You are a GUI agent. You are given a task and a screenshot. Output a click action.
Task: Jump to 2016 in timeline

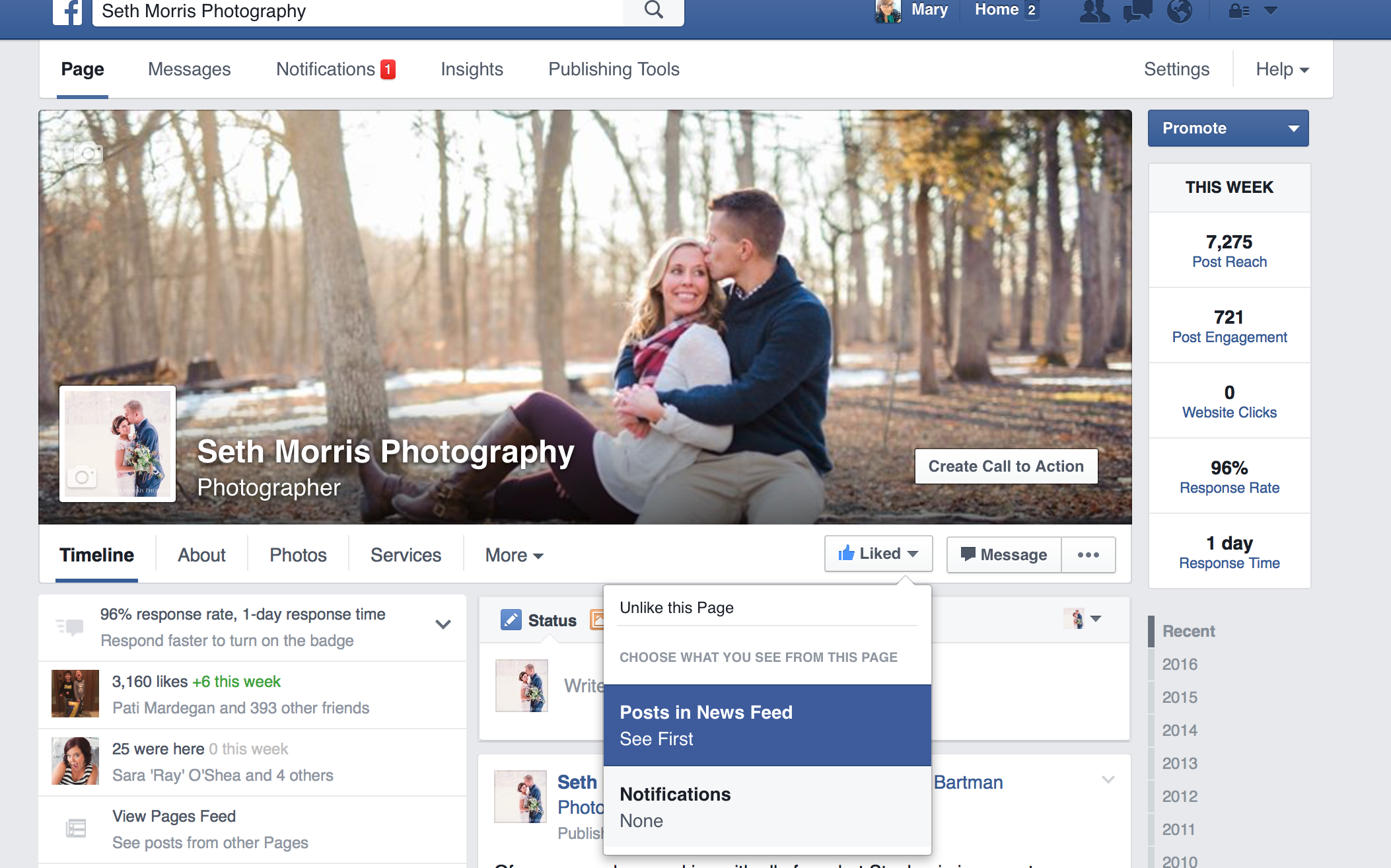coord(1180,665)
